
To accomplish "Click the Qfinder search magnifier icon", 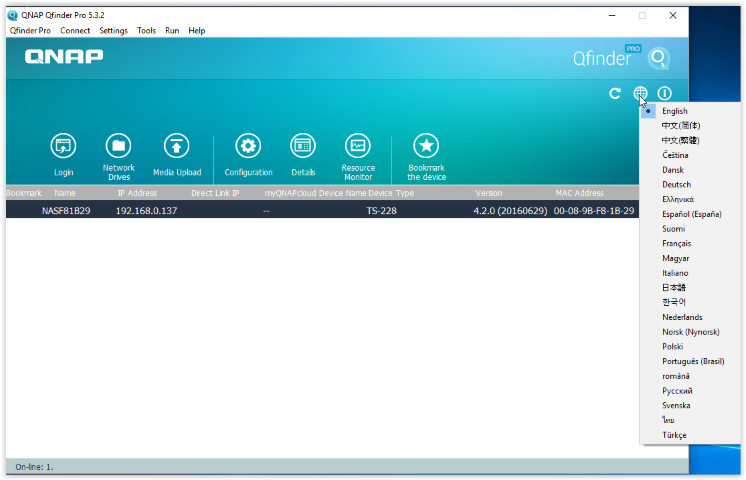I will click(x=658, y=58).
